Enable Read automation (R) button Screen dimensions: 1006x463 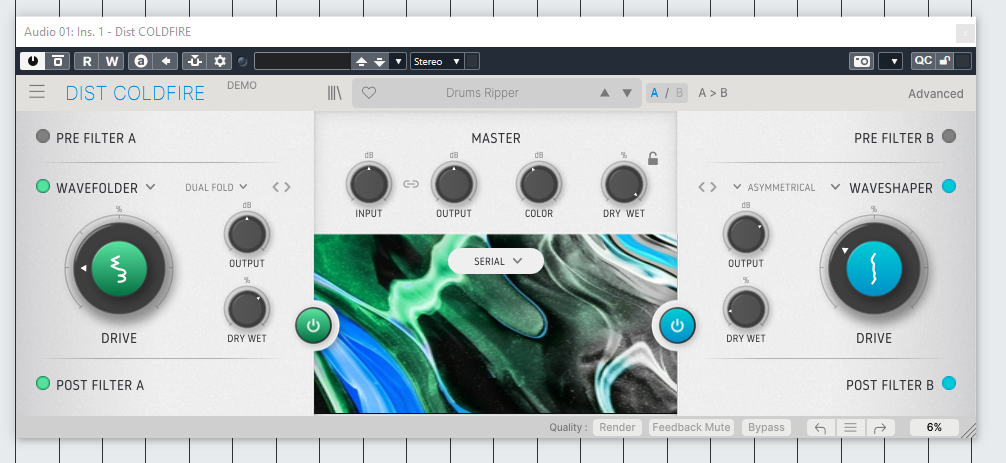click(87, 61)
